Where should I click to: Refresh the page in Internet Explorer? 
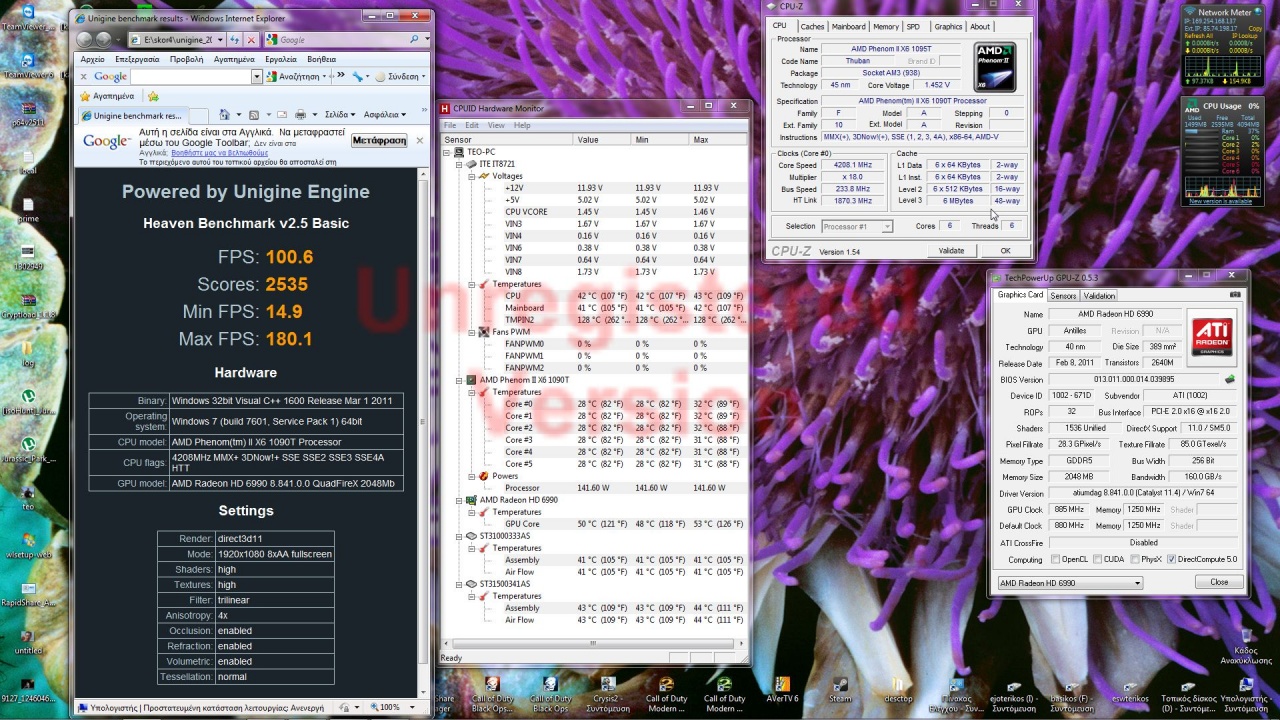coord(235,40)
